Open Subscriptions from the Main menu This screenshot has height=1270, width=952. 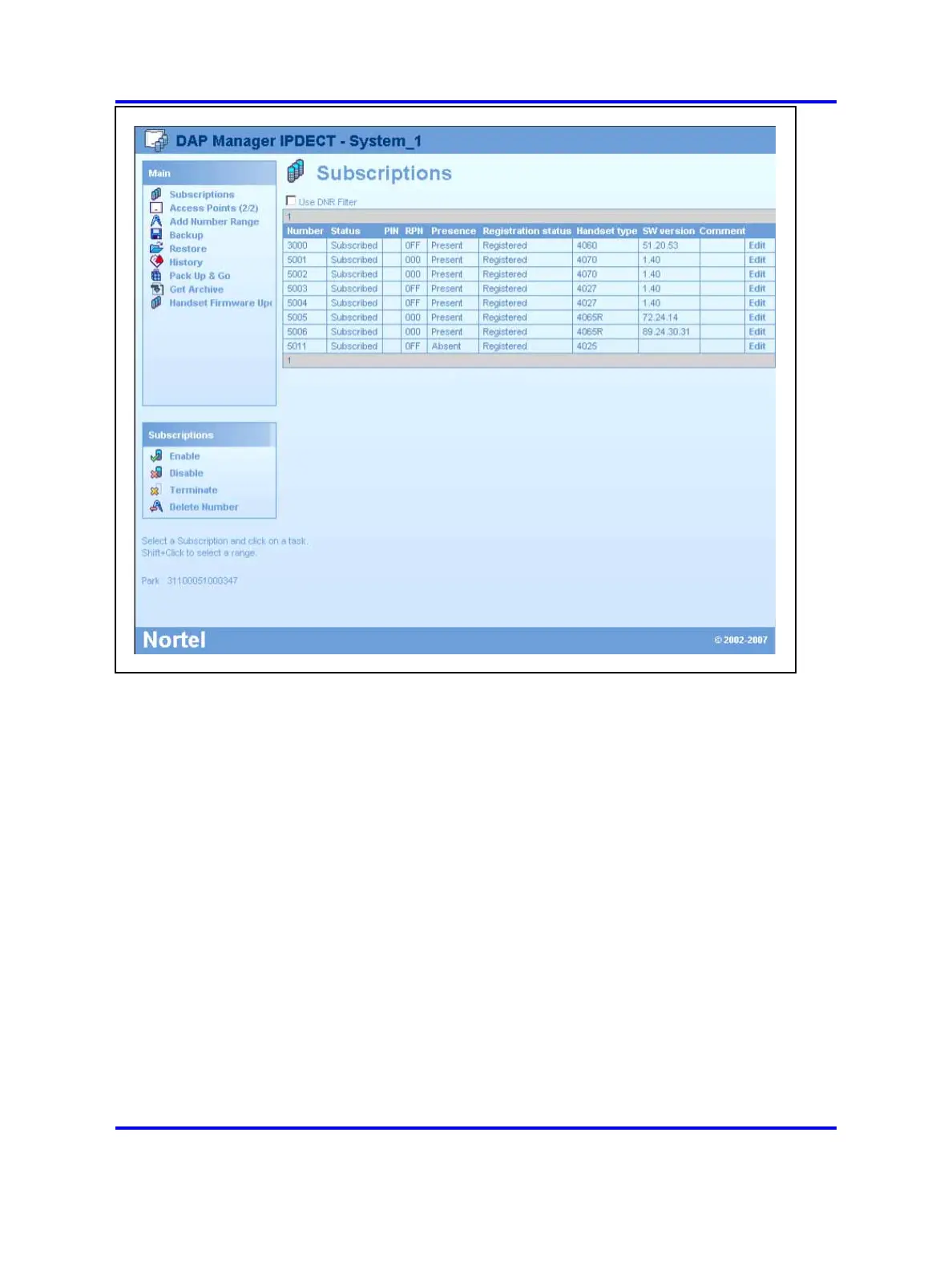click(202, 195)
